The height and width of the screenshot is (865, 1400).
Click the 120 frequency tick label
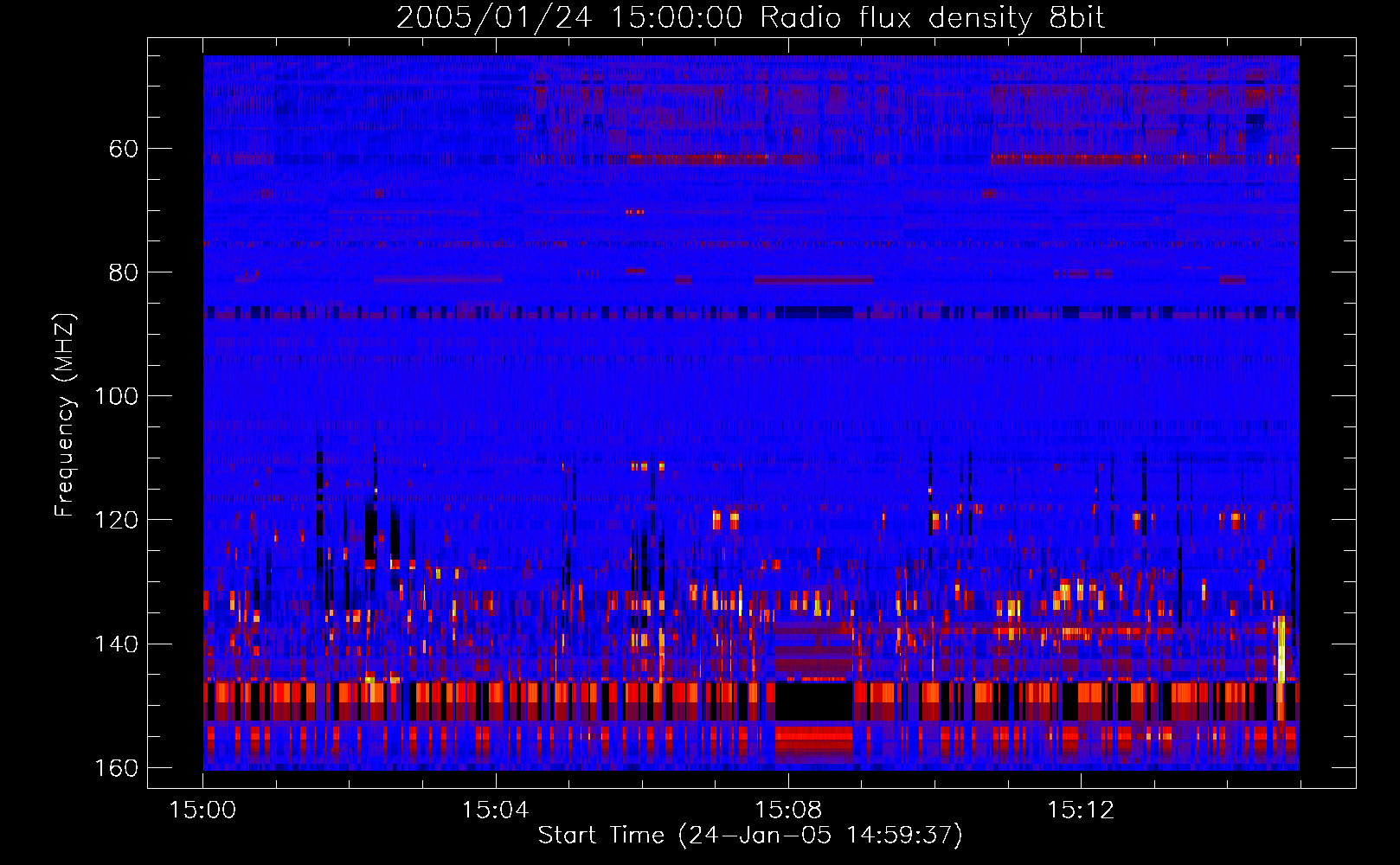(116, 520)
